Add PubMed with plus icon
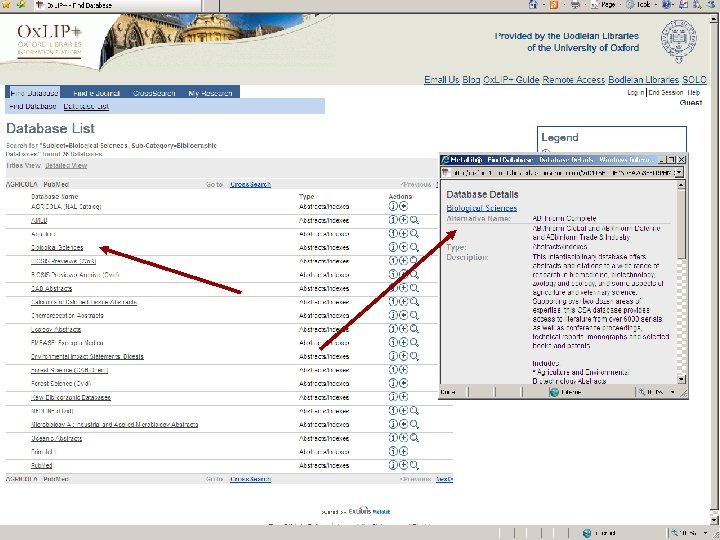The height and width of the screenshot is (540, 720). point(403,465)
